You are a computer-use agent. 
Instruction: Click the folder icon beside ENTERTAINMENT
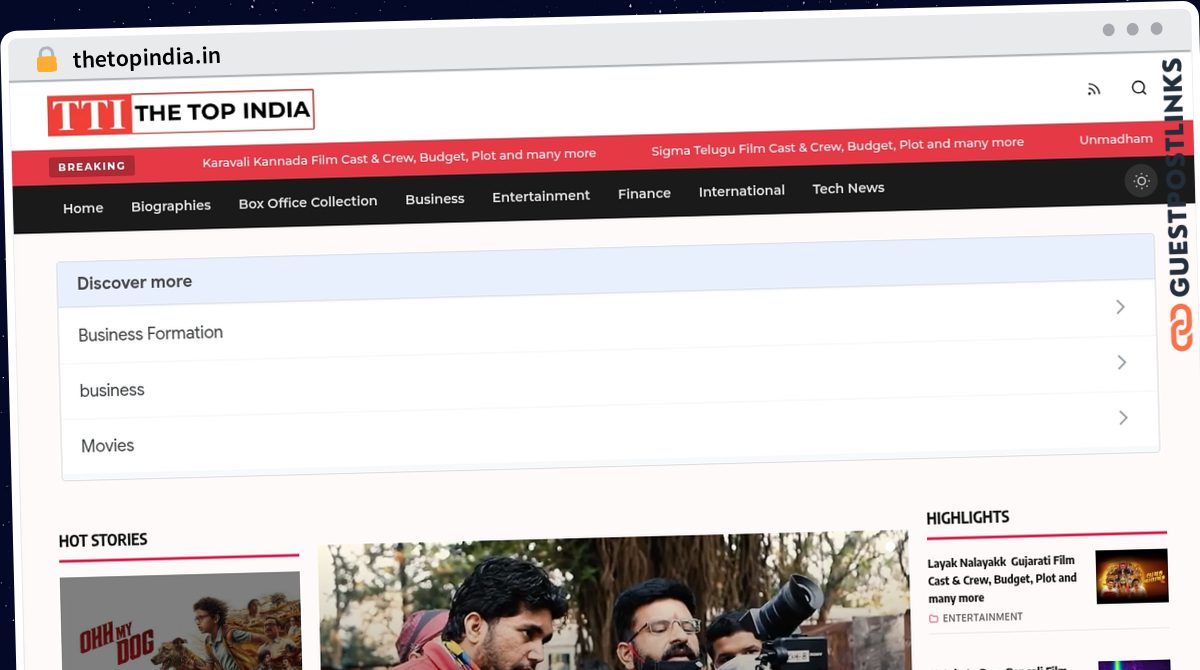click(x=934, y=619)
